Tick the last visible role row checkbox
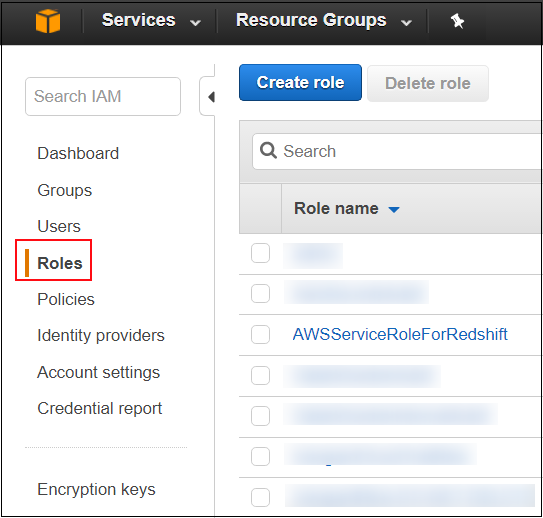Screen dimensions: 543x518 tap(260, 498)
